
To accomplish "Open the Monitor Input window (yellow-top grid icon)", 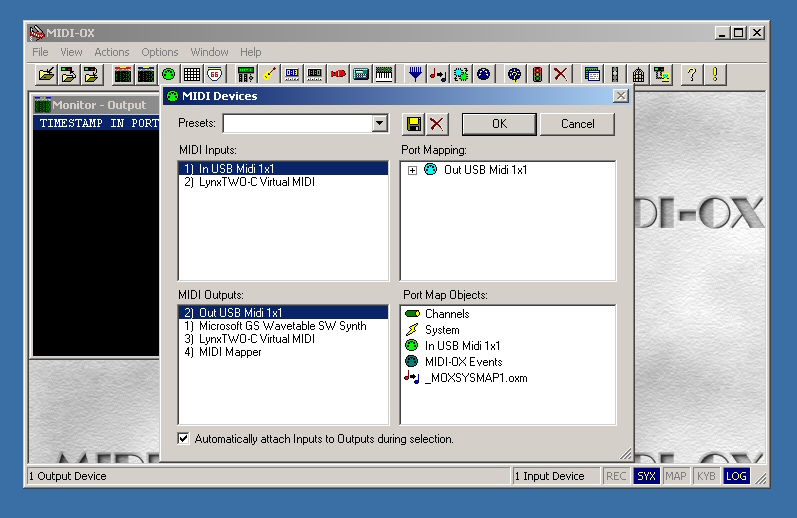I will click(122, 75).
